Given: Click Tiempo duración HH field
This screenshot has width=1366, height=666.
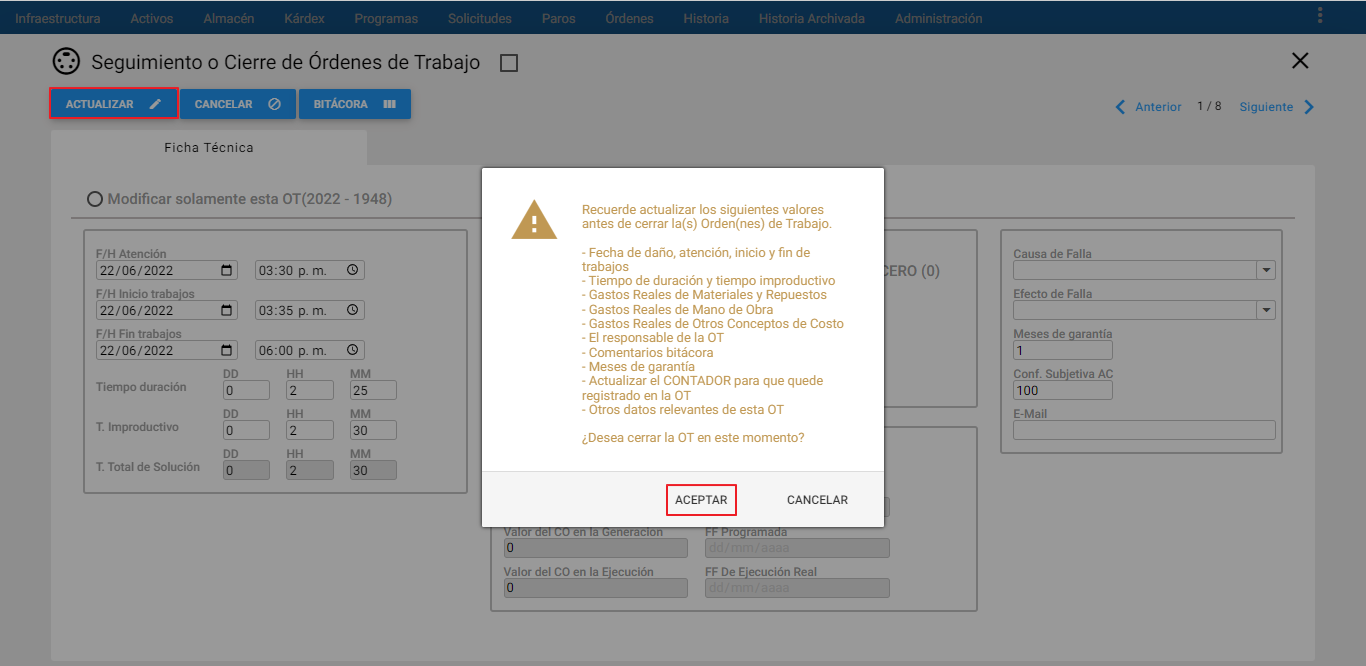Looking at the screenshot, I should coord(310,390).
